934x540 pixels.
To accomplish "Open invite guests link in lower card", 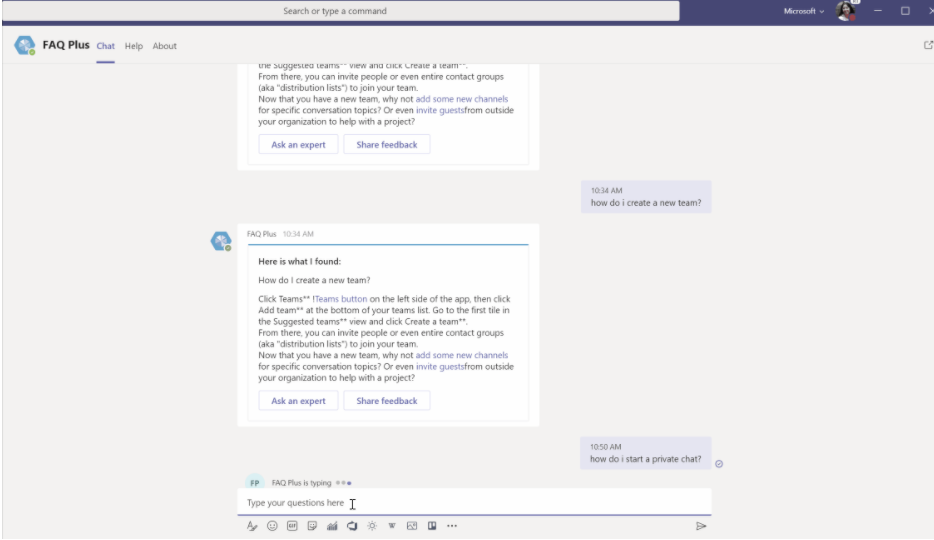I will tap(440, 366).
